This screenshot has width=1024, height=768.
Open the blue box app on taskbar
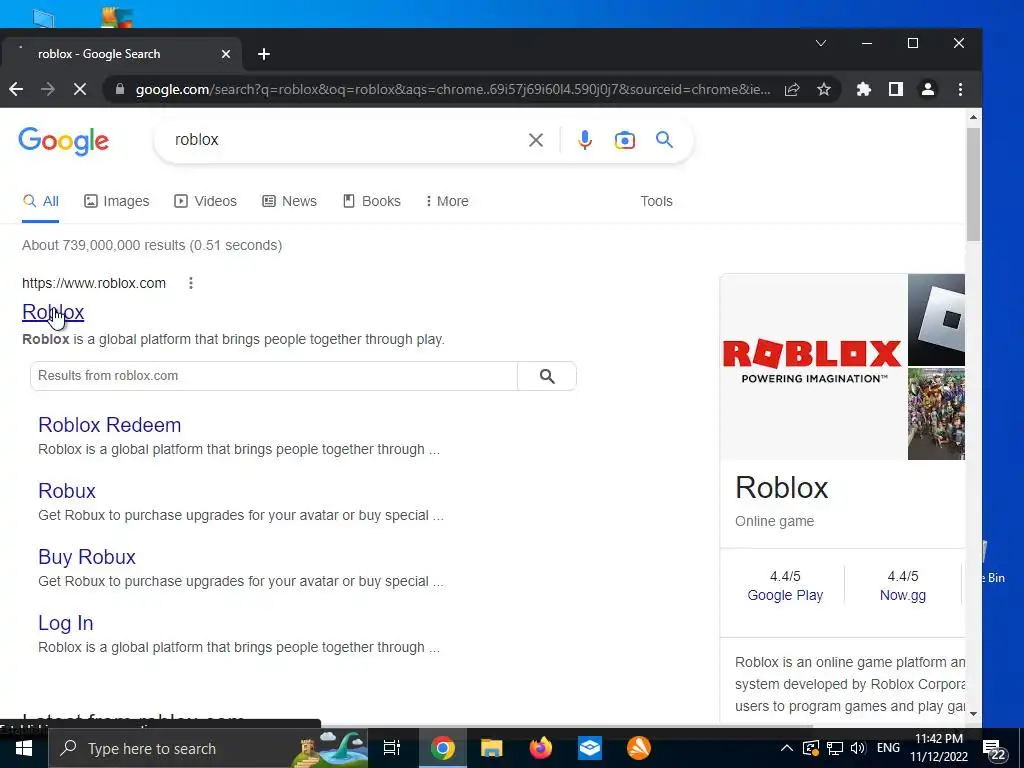(x=590, y=748)
